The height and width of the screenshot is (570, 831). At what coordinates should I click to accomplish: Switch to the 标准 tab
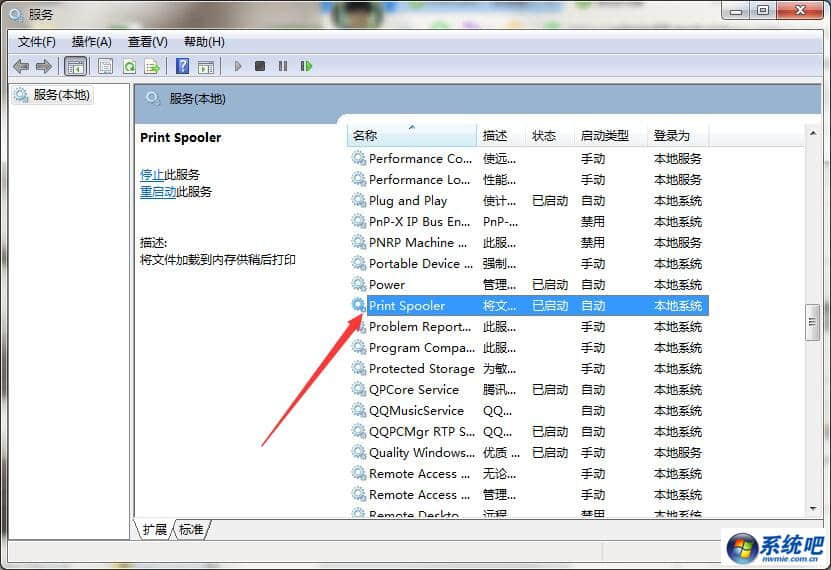point(191,529)
